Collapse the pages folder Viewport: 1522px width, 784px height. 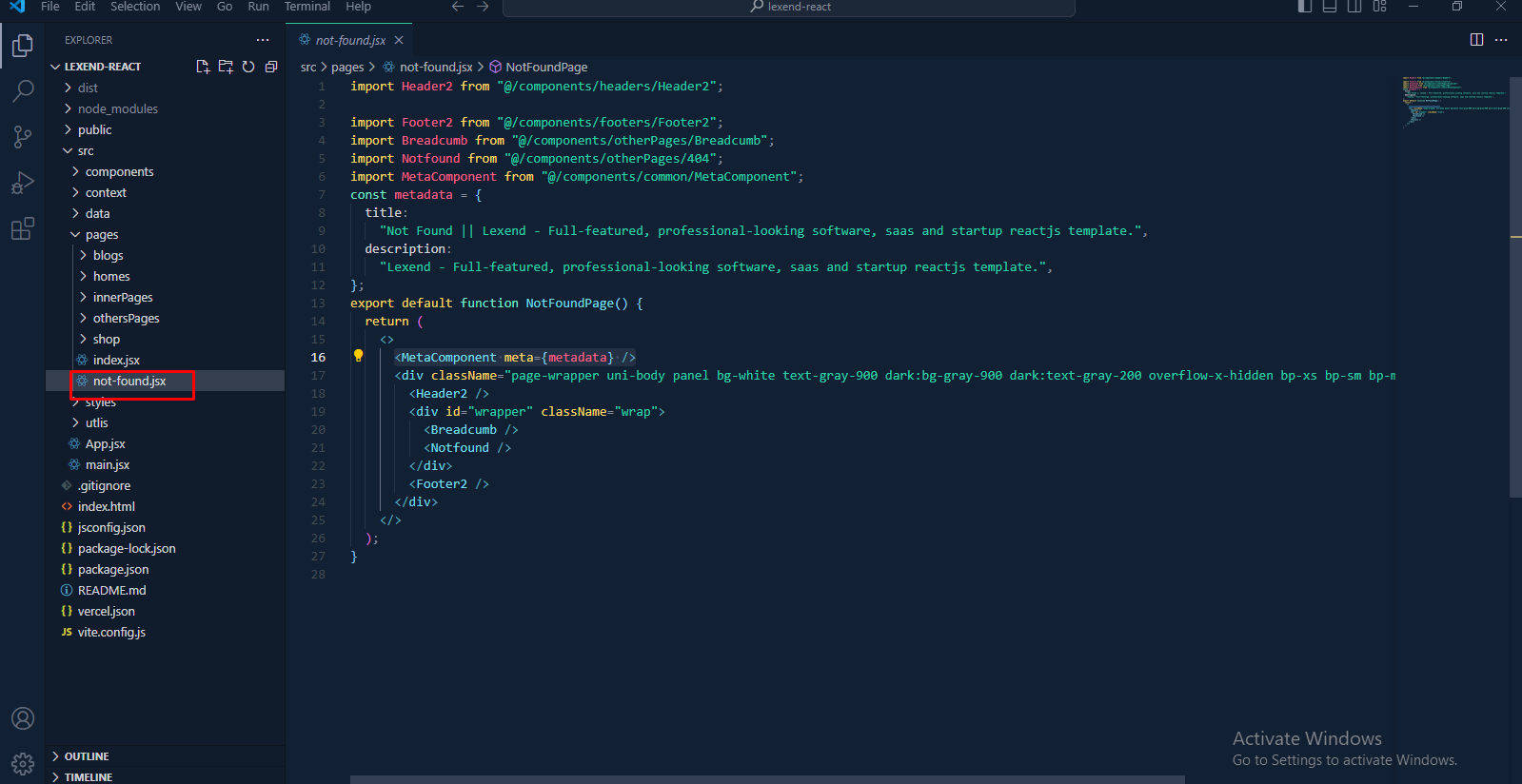102,235
